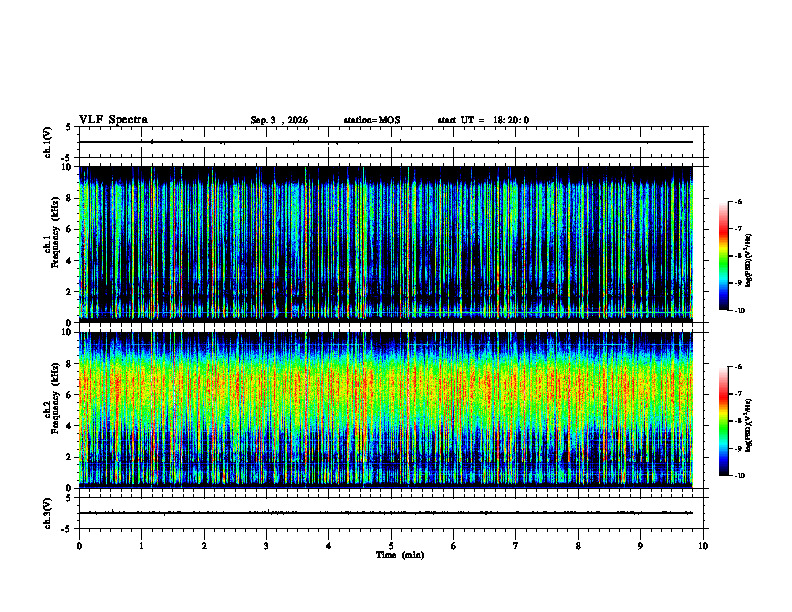
Task: Click the 3 minute tick on the time axis
Action: [x=266, y=546]
